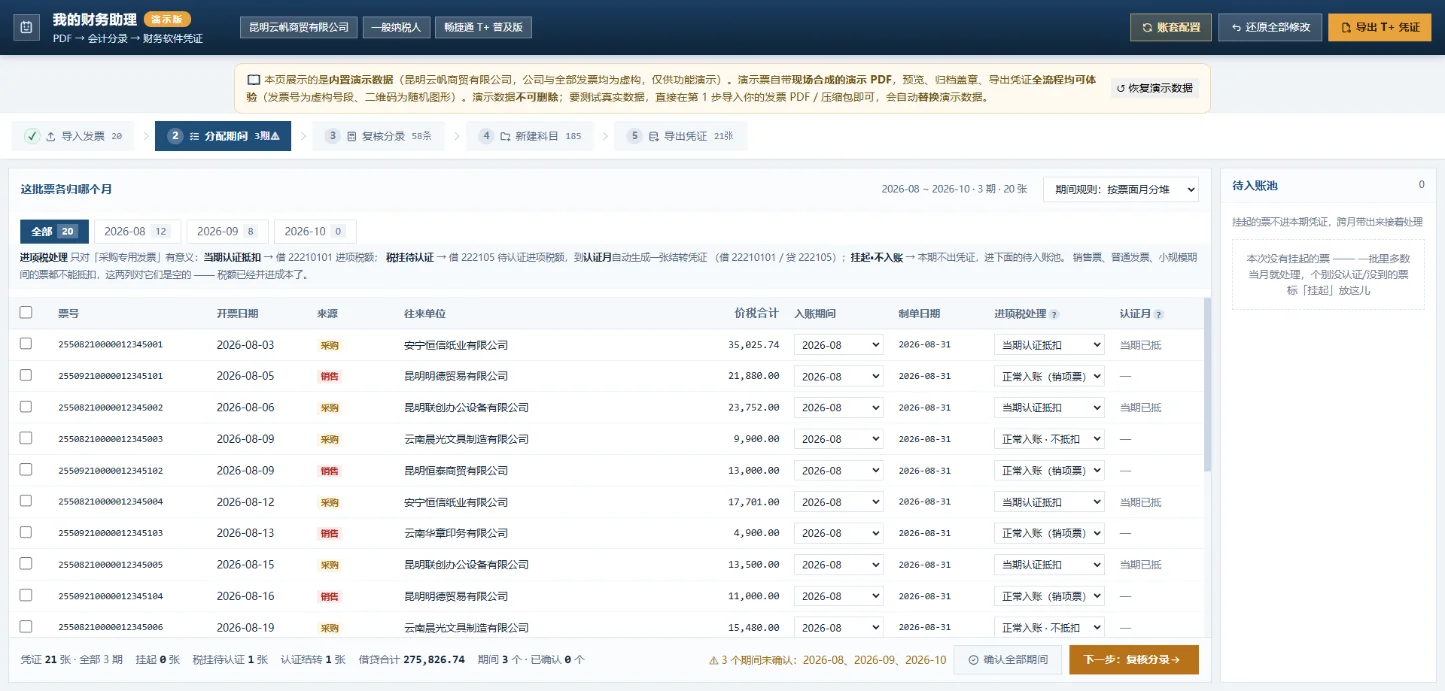Open 进项税处理 dropdown for 17,701.00 row
Image resolution: width=1445 pixels, height=691 pixels.
pos(1049,502)
